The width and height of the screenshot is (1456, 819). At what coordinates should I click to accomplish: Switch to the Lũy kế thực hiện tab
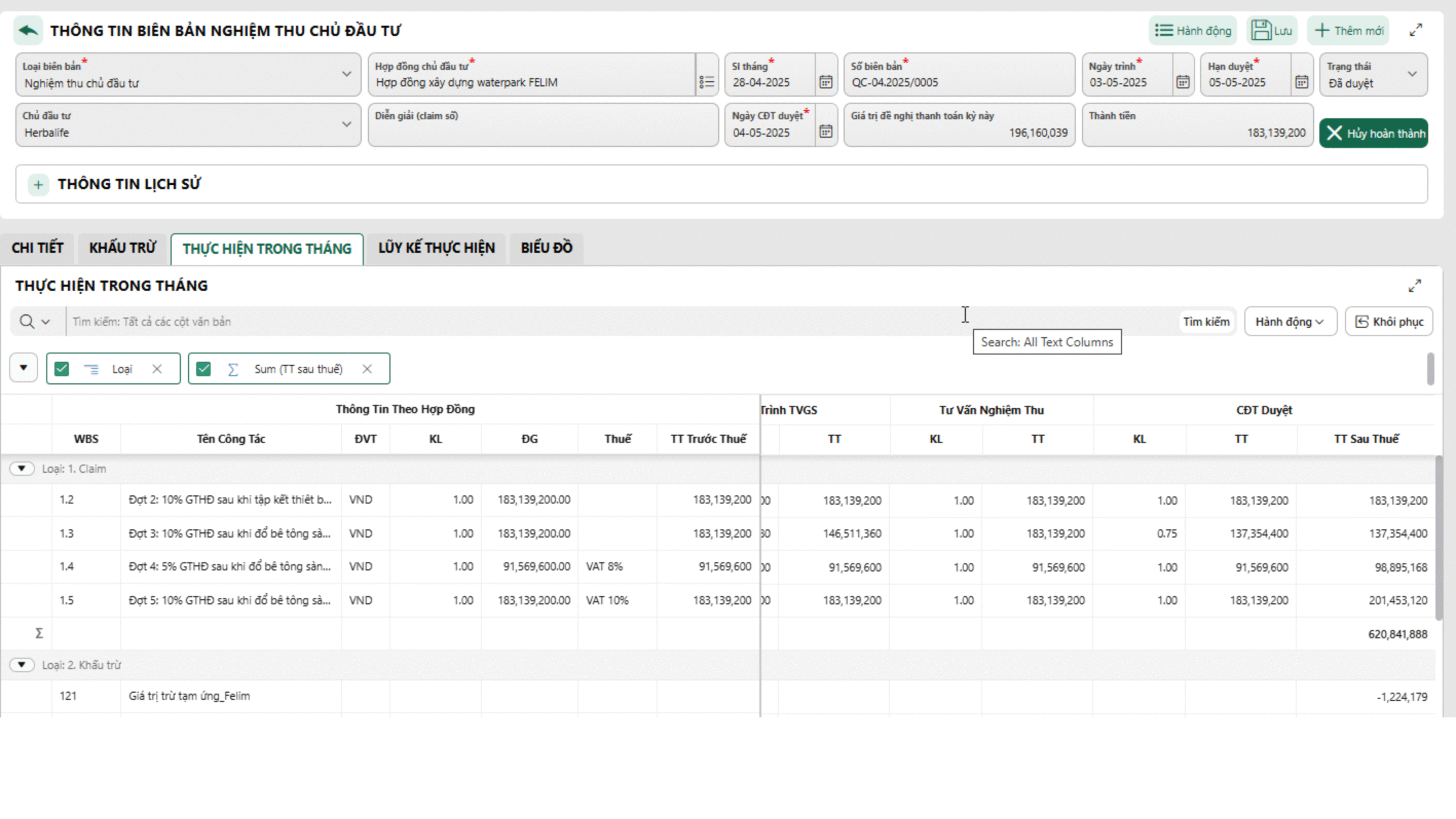(436, 248)
